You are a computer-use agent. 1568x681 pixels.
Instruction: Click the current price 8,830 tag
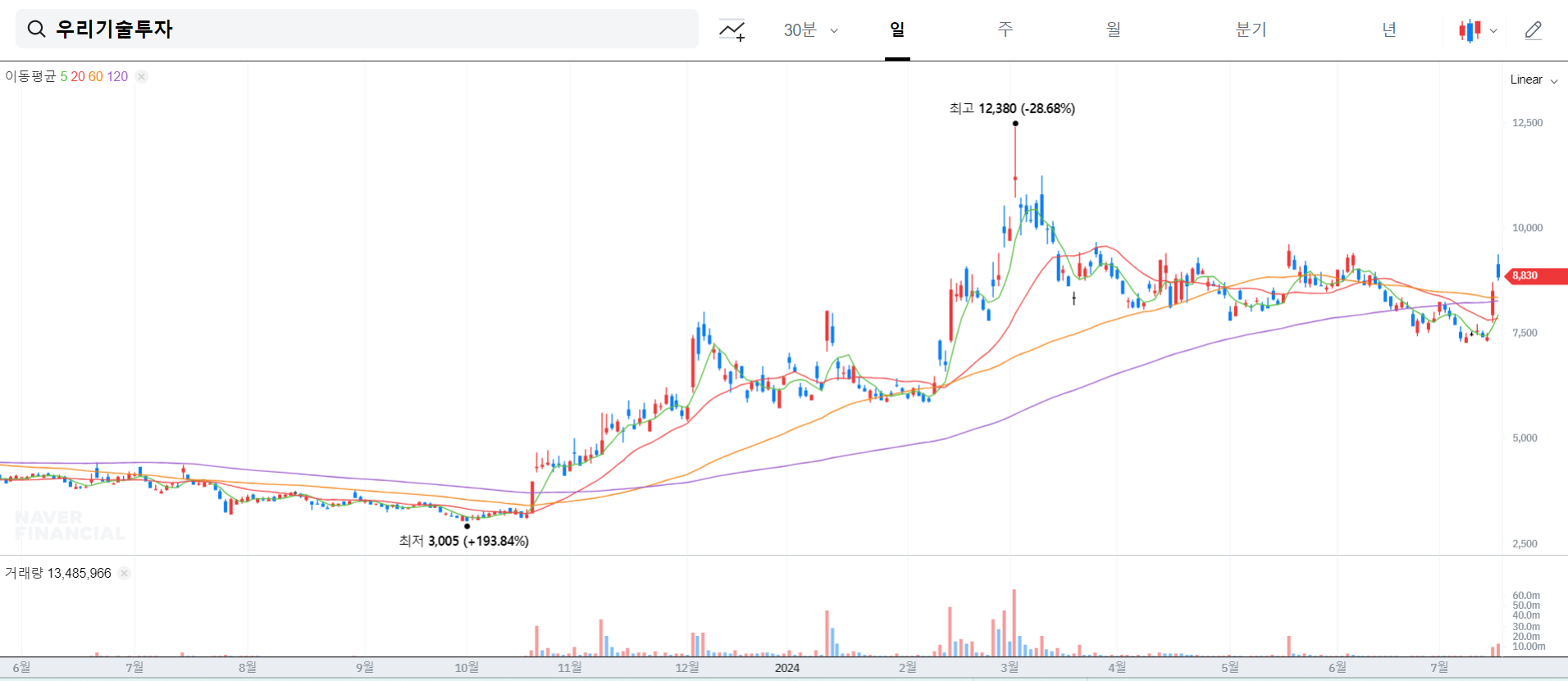(x=1538, y=276)
